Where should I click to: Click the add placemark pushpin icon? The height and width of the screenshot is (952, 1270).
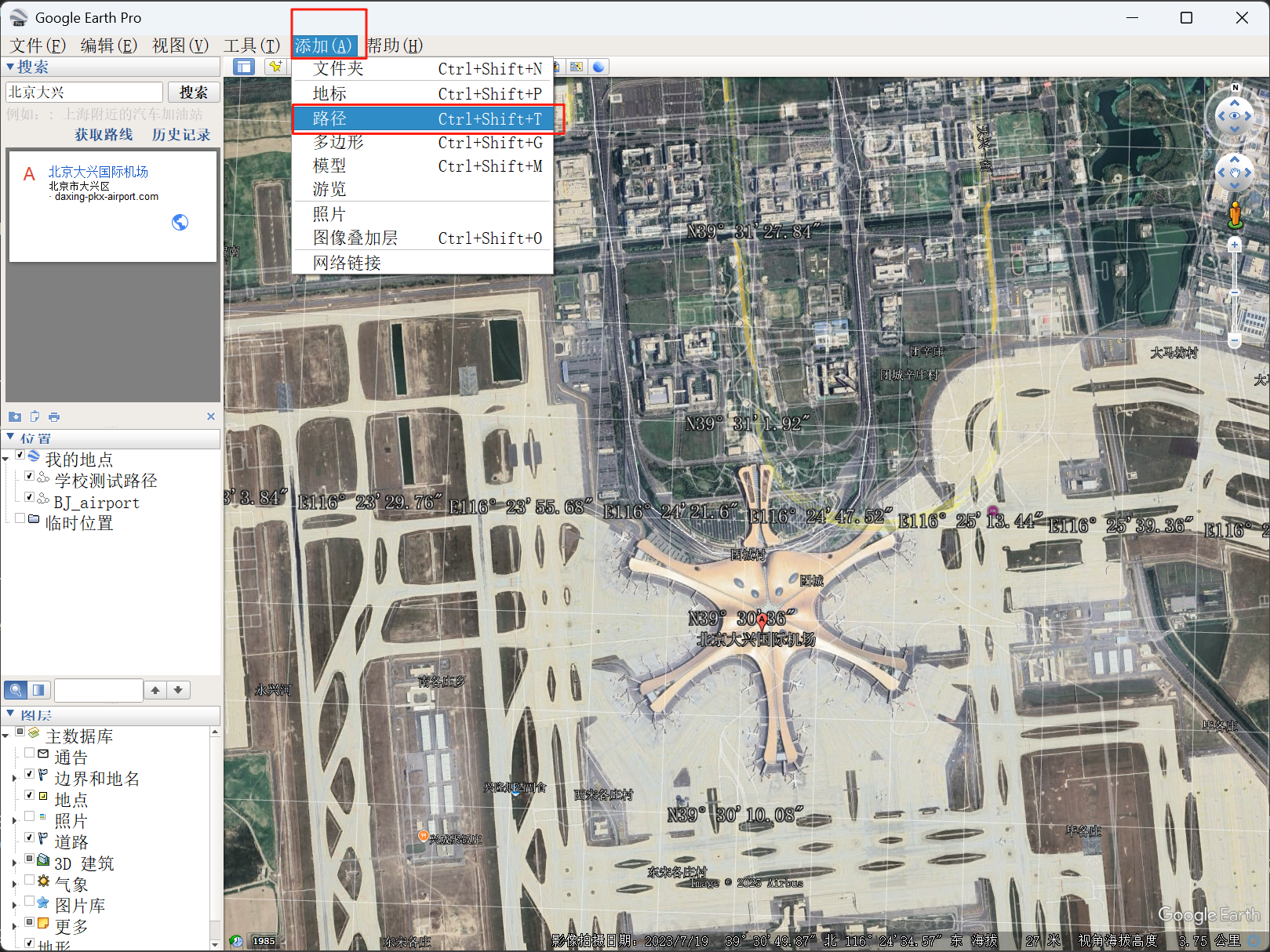click(x=275, y=67)
